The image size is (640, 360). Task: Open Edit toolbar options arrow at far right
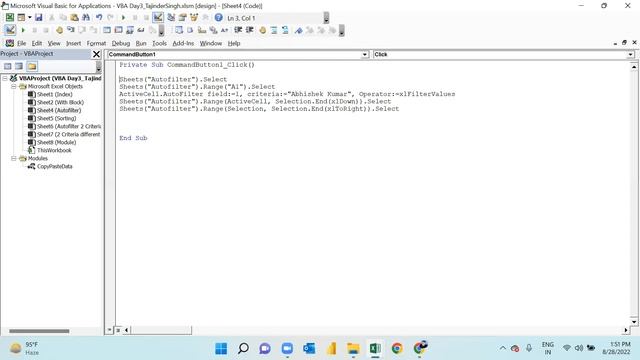[x=342, y=31]
